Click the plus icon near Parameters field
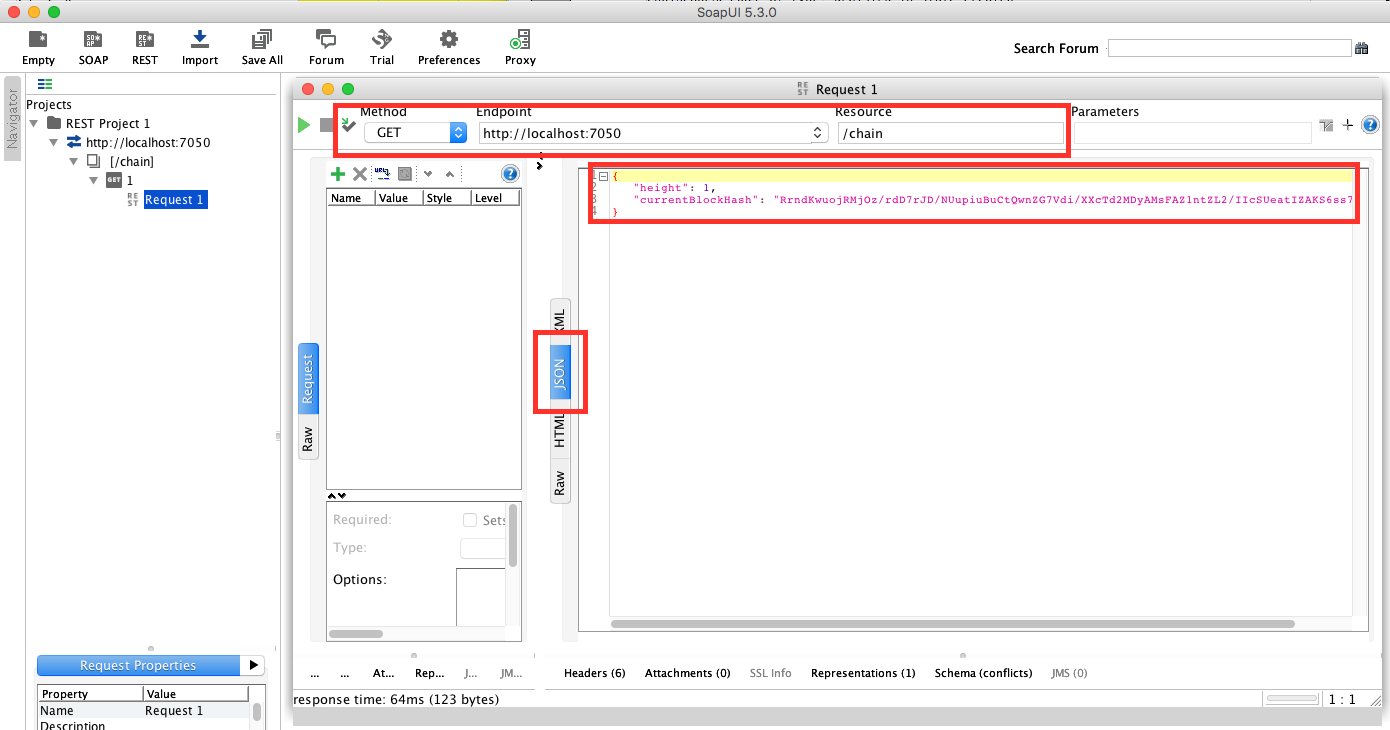Image resolution: width=1390 pixels, height=730 pixels. pyautogui.click(x=1347, y=125)
